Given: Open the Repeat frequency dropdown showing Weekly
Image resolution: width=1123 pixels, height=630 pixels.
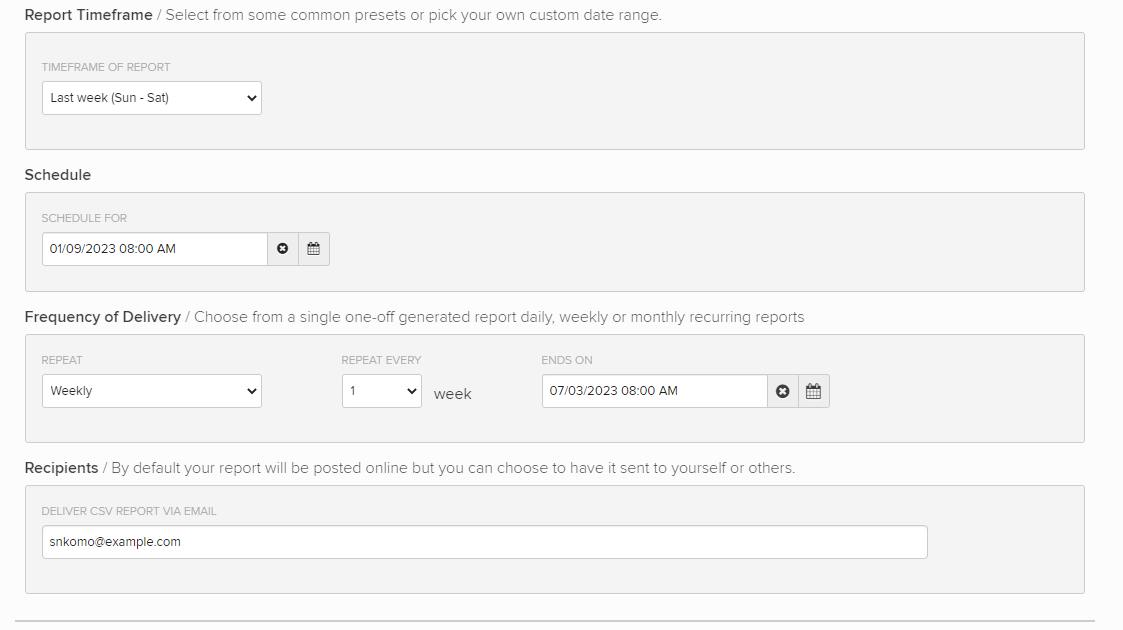Looking at the screenshot, I should pos(151,390).
